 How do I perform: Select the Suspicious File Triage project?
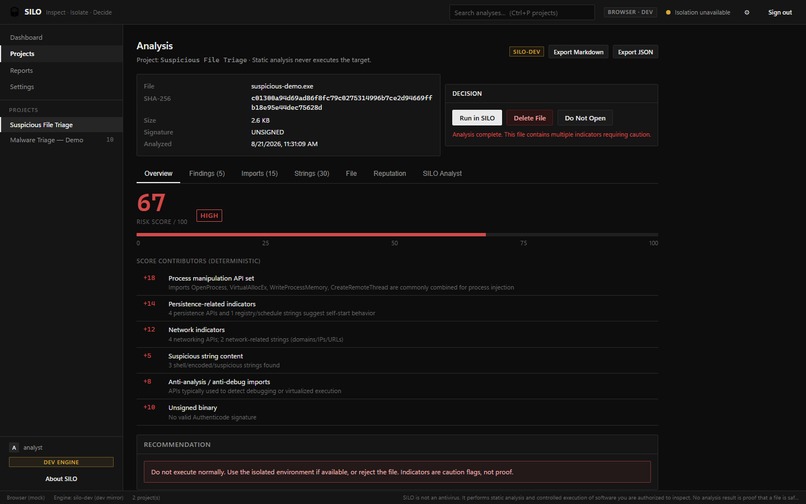point(61,124)
